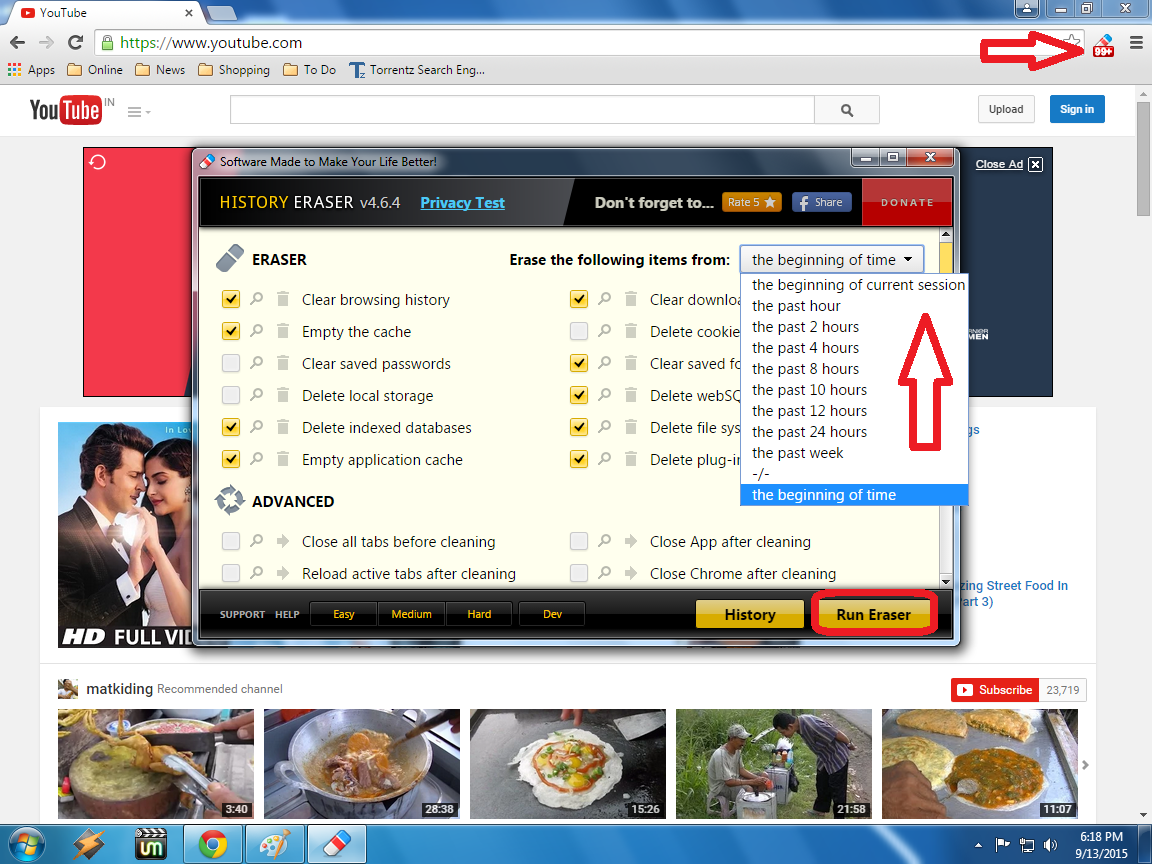Open the Apps shortcut in bookmarks bar
1152x864 pixels.
(x=32, y=70)
